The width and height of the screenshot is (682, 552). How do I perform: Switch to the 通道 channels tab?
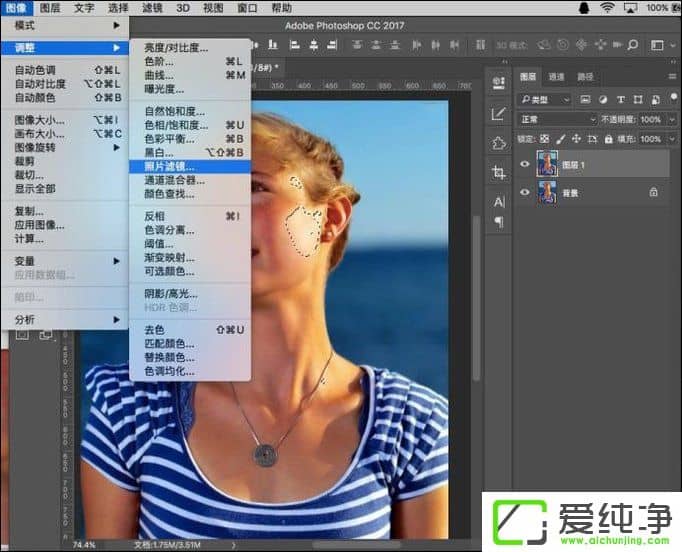pos(557,77)
